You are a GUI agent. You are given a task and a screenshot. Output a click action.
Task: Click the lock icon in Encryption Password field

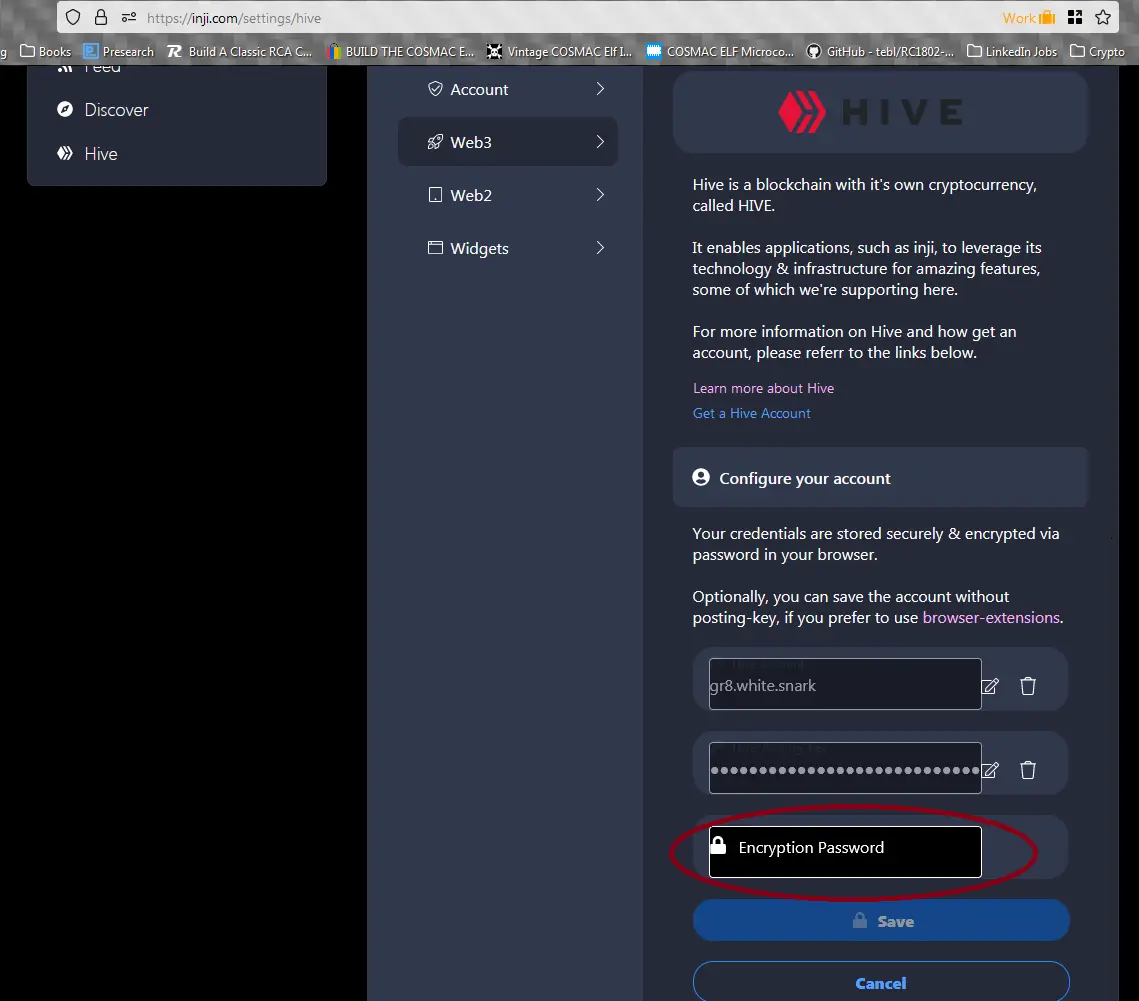[x=718, y=845]
